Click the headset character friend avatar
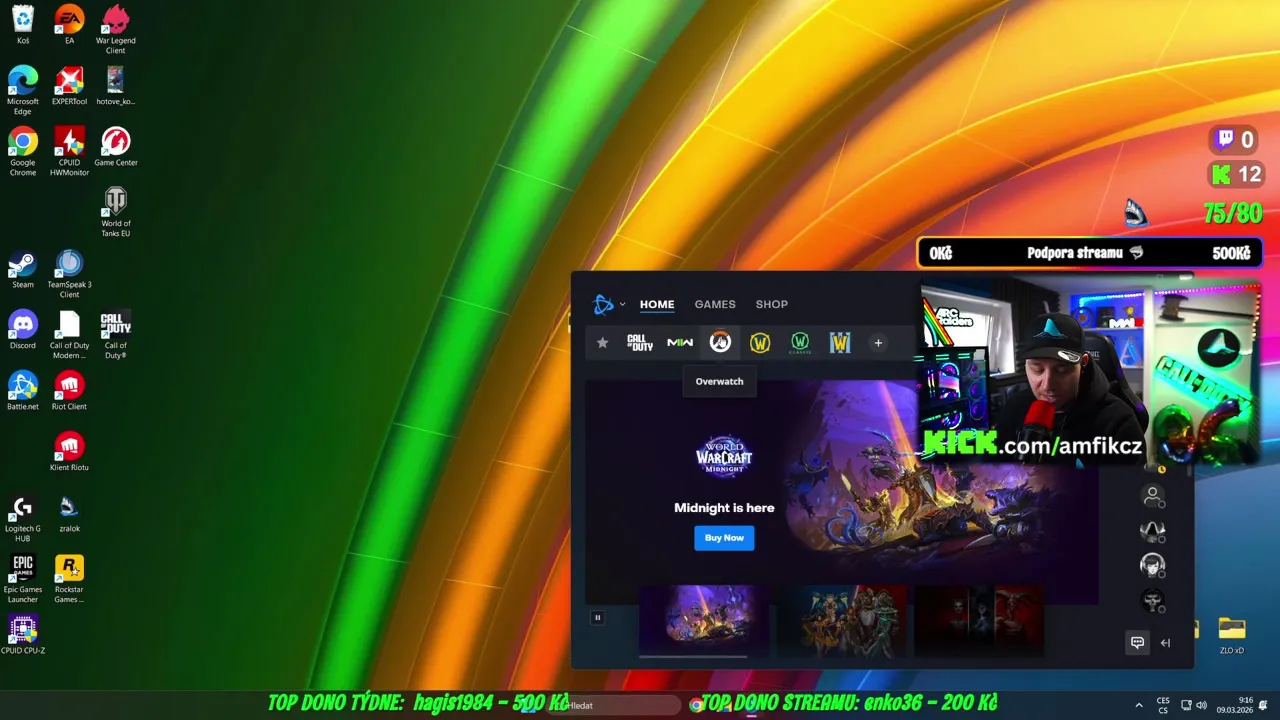The width and height of the screenshot is (1280, 720). pos(1152,565)
